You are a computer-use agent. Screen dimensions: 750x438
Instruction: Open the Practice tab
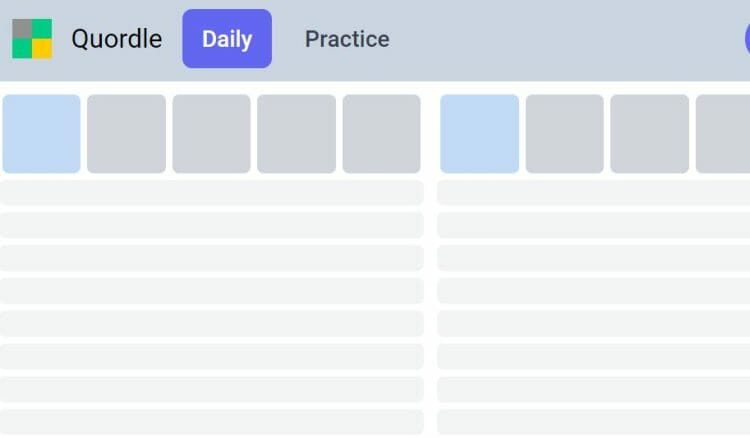click(x=347, y=39)
